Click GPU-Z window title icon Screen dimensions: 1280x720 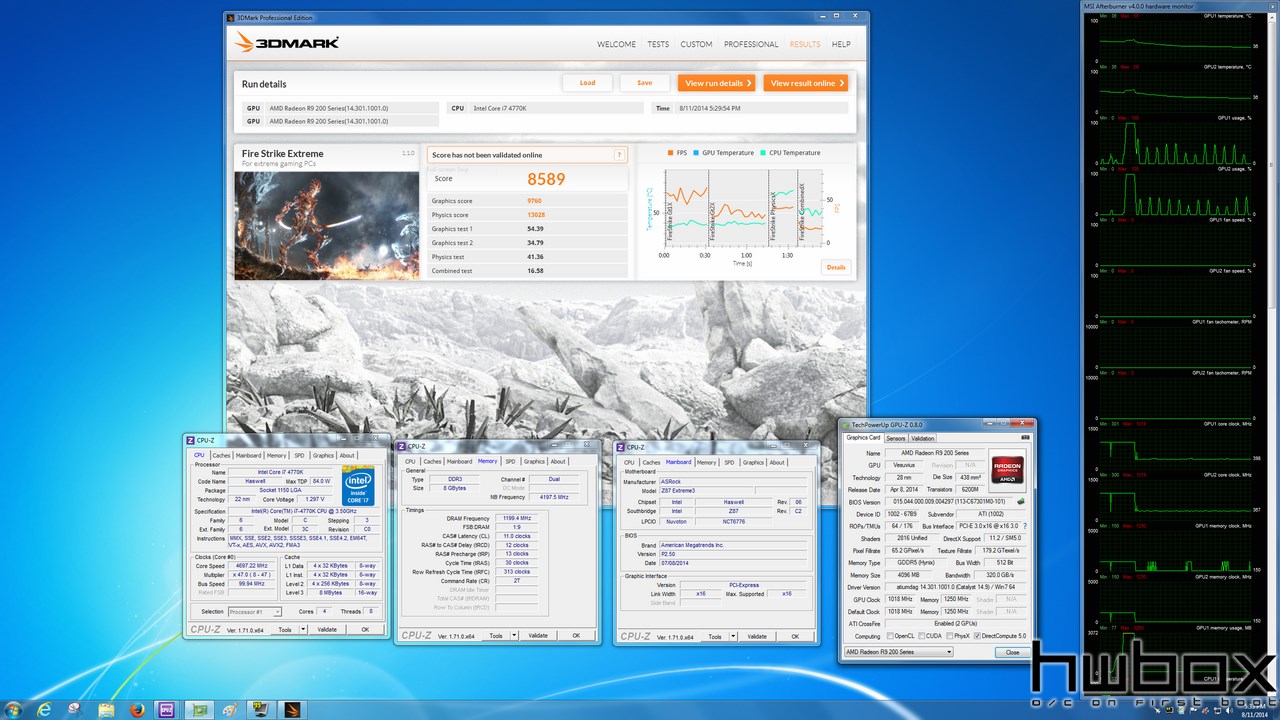pos(844,424)
